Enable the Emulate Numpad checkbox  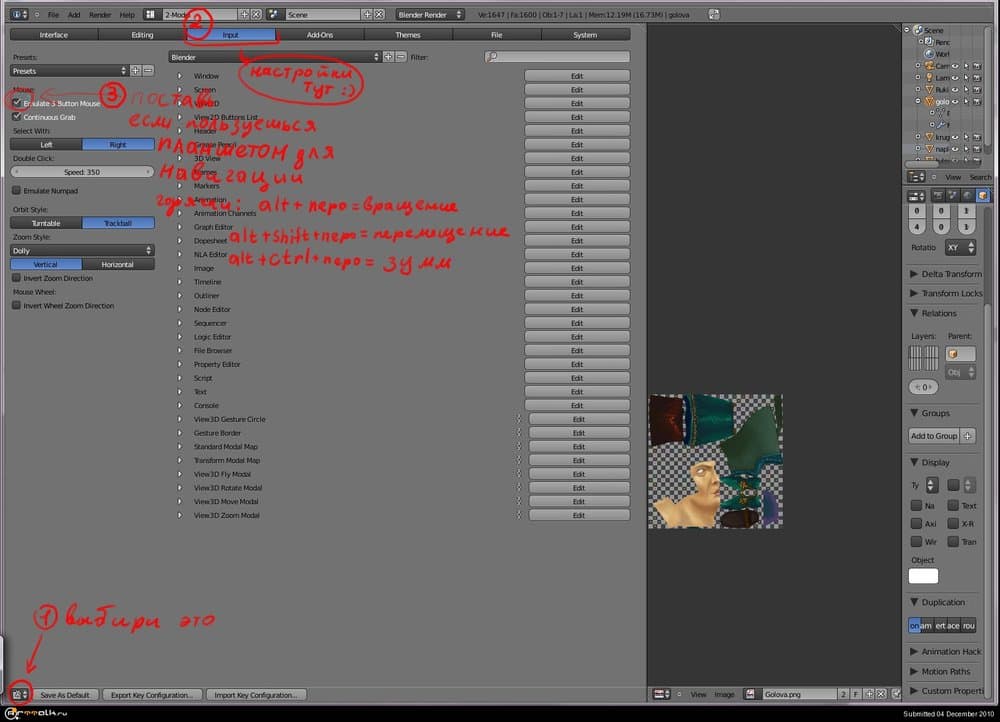pyautogui.click(x=16, y=190)
